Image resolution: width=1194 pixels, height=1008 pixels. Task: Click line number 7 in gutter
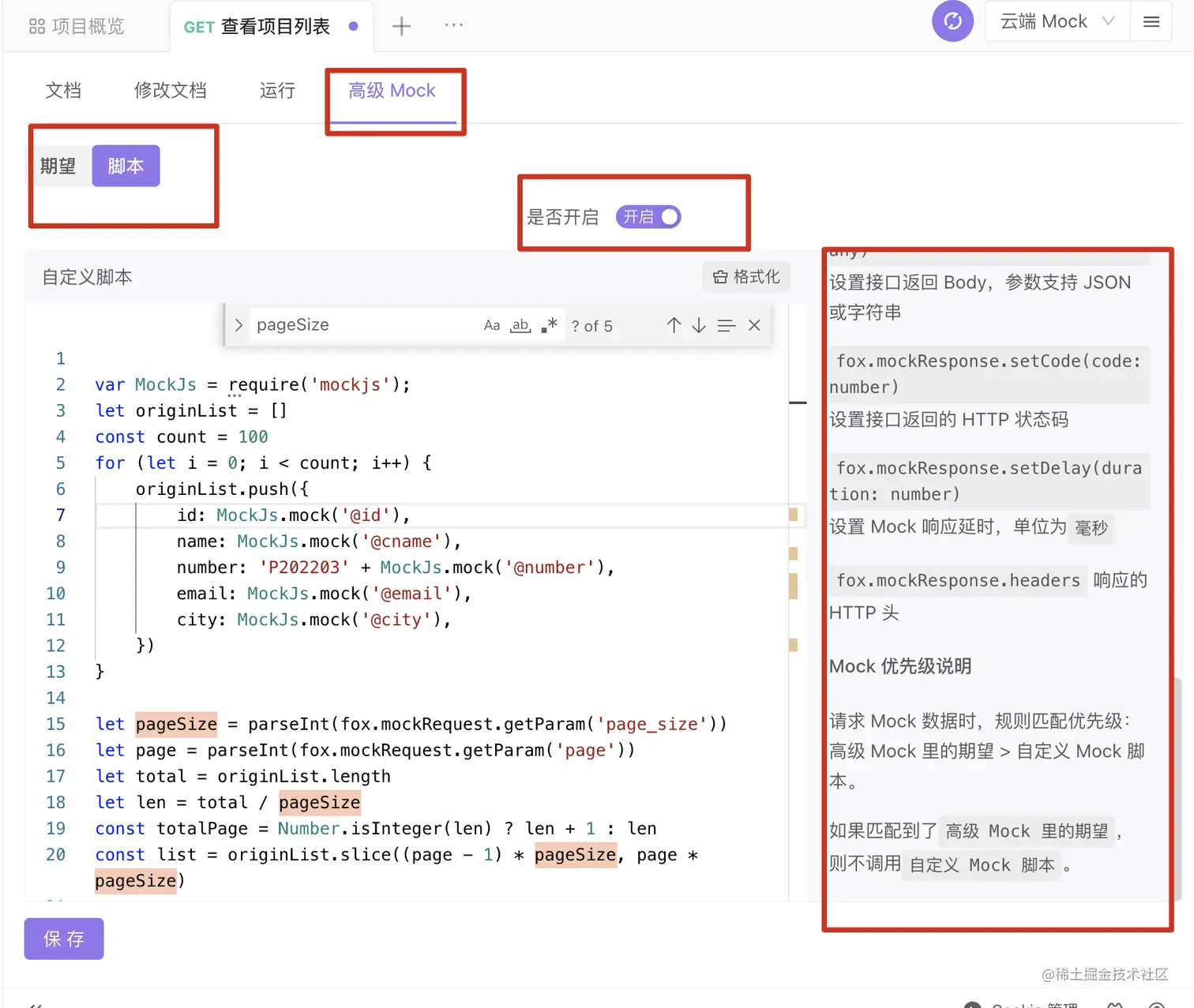click(x=60, y=515)
